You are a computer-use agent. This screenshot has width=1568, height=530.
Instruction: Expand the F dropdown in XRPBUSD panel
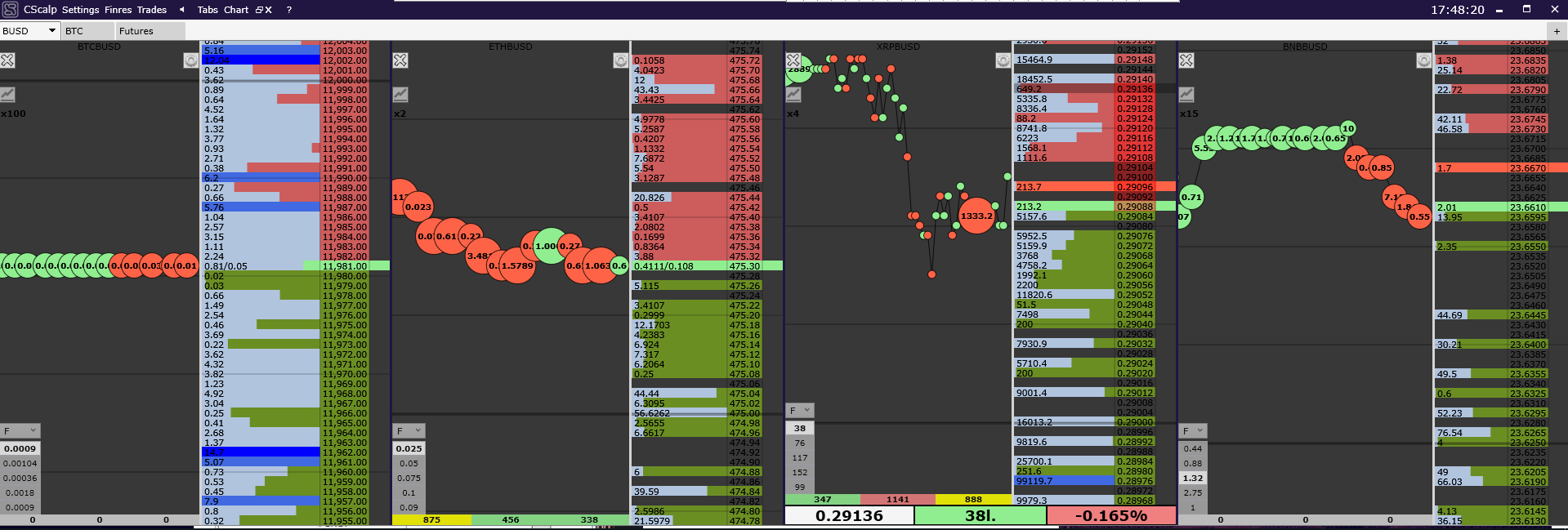coord(800,410)
